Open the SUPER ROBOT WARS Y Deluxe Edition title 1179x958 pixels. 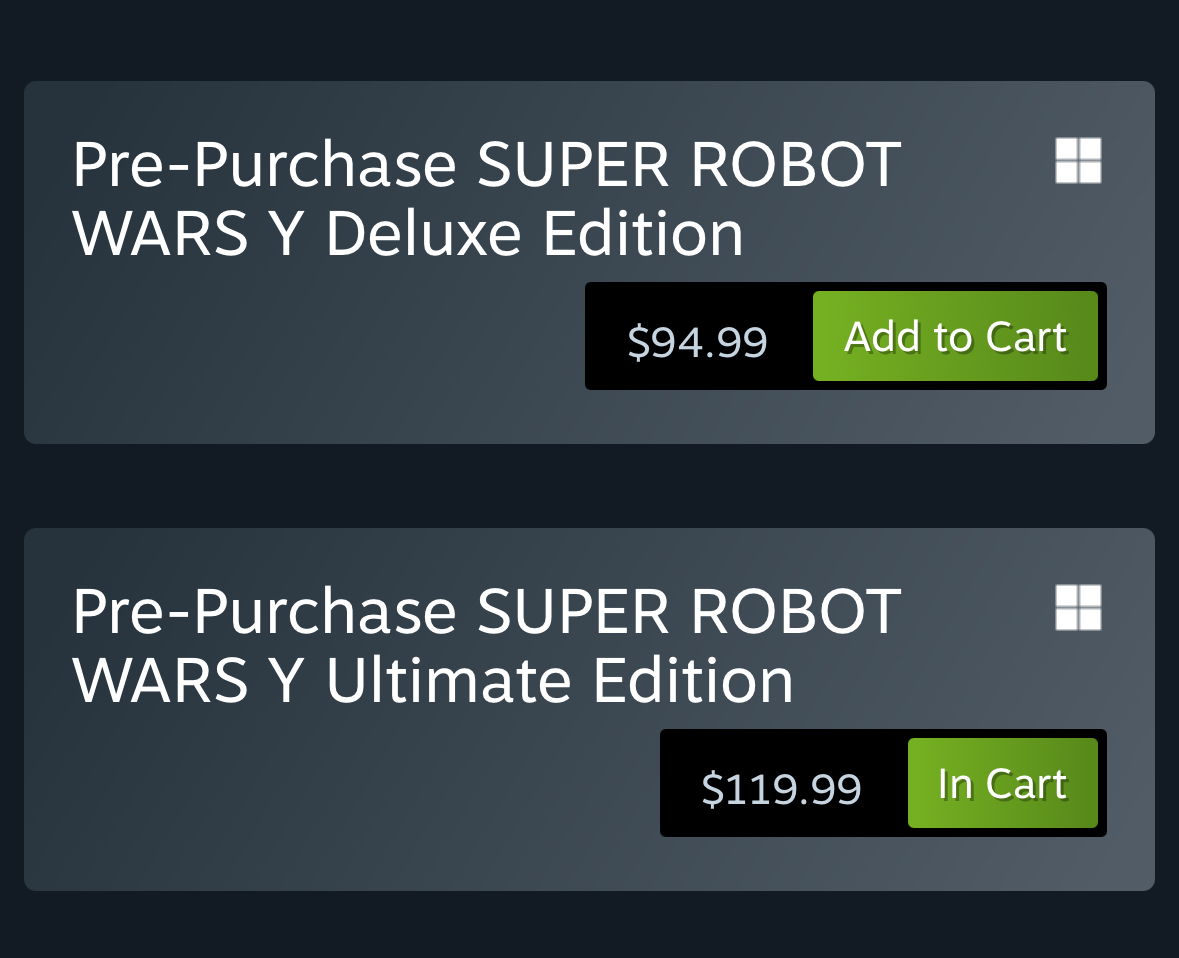point(486,199)
